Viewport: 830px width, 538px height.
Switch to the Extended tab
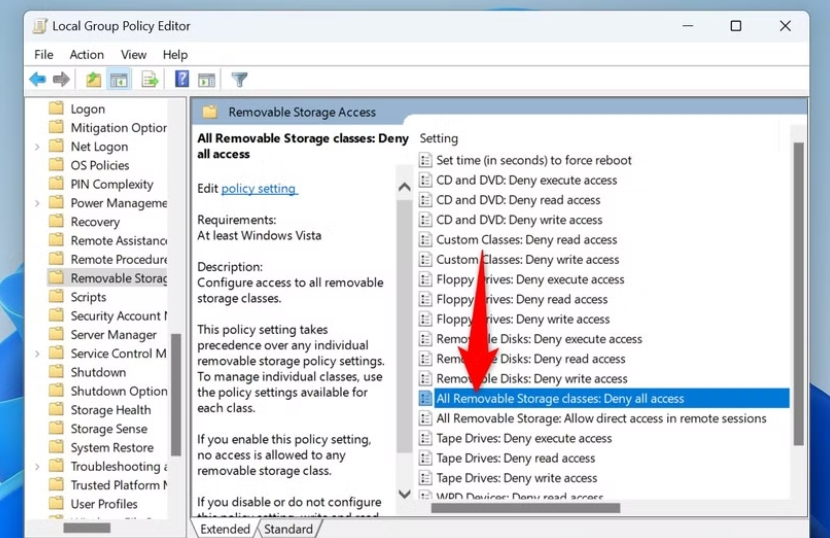click(x=225, y=529)
